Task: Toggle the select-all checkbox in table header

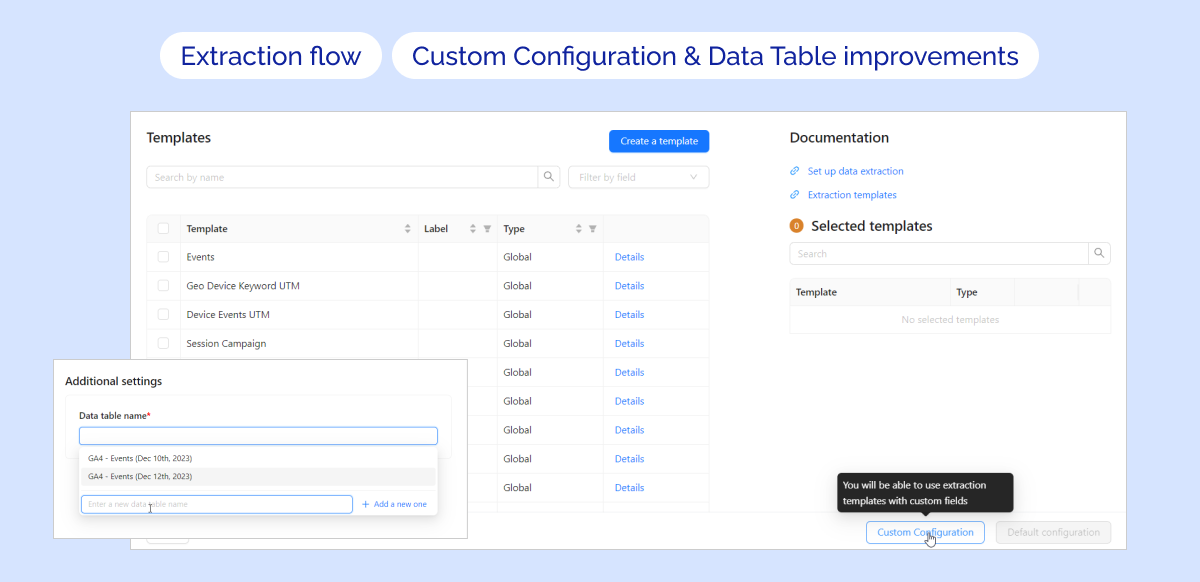Action: pyautogui.click(x=163, y=229)
